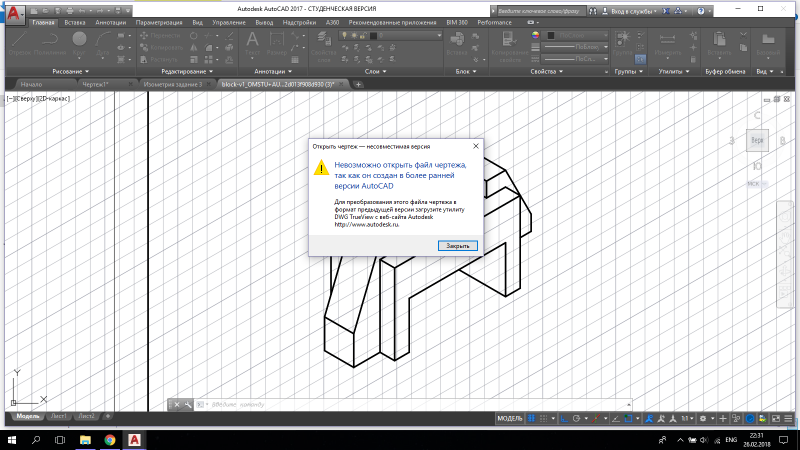Expand the Блок panel
Screen dimensions: 800x450
(466, 71)
